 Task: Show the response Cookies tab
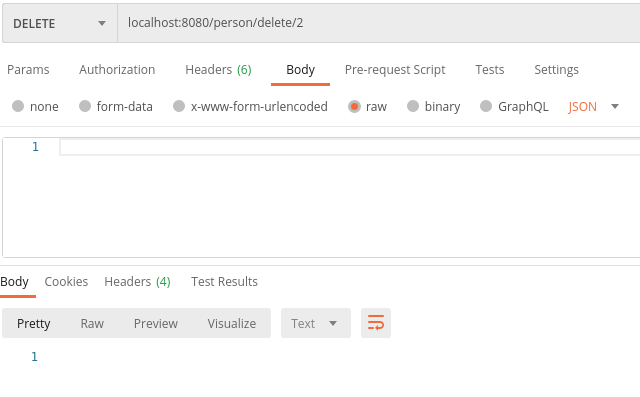[66, 282]
